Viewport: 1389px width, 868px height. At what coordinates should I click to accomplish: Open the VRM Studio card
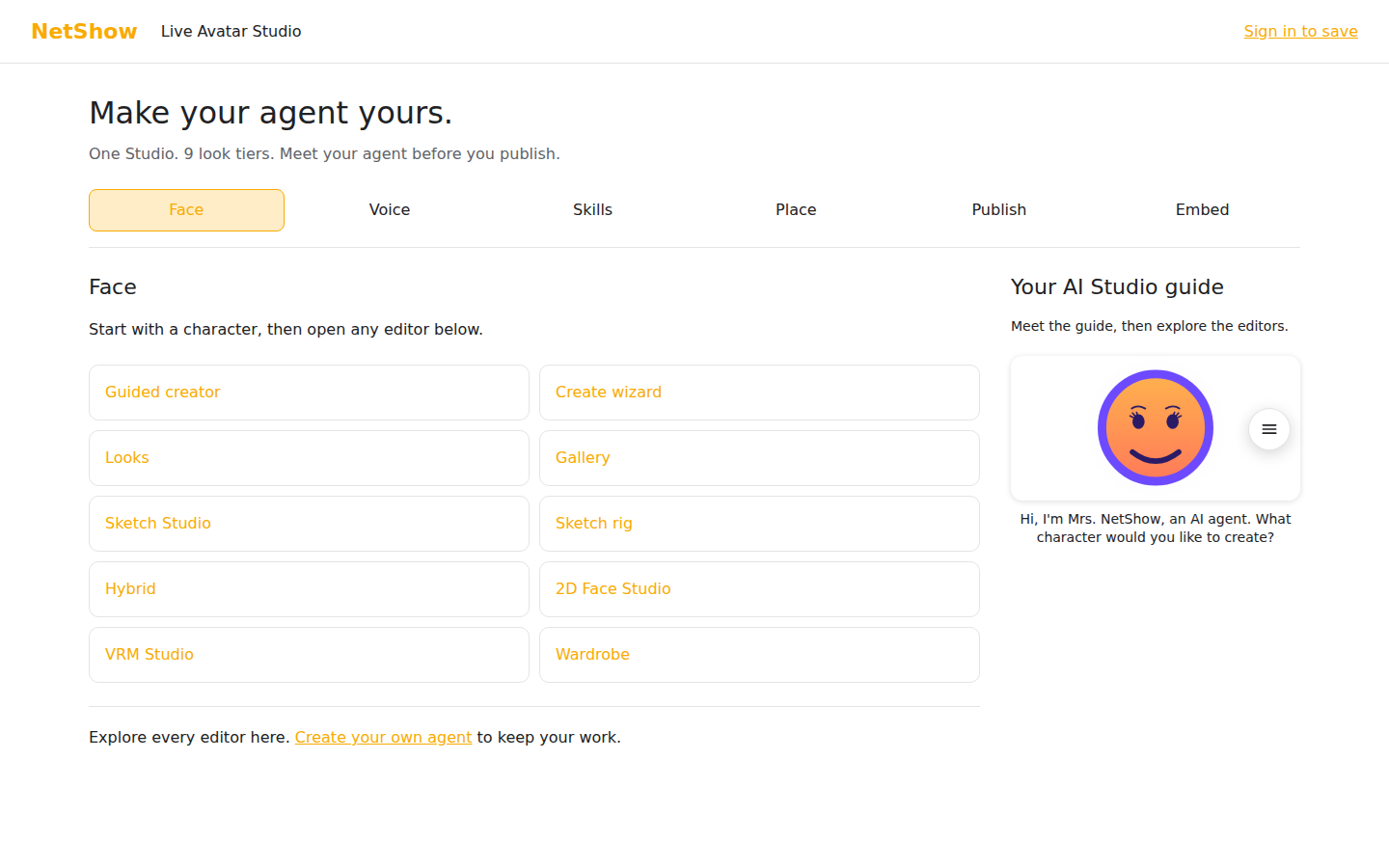pyautogui.click(x=309, y=655)
